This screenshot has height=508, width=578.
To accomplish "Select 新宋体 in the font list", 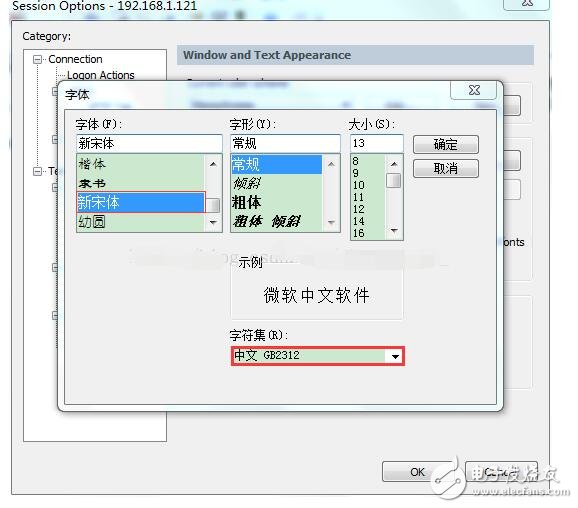I will coord(140,202).
